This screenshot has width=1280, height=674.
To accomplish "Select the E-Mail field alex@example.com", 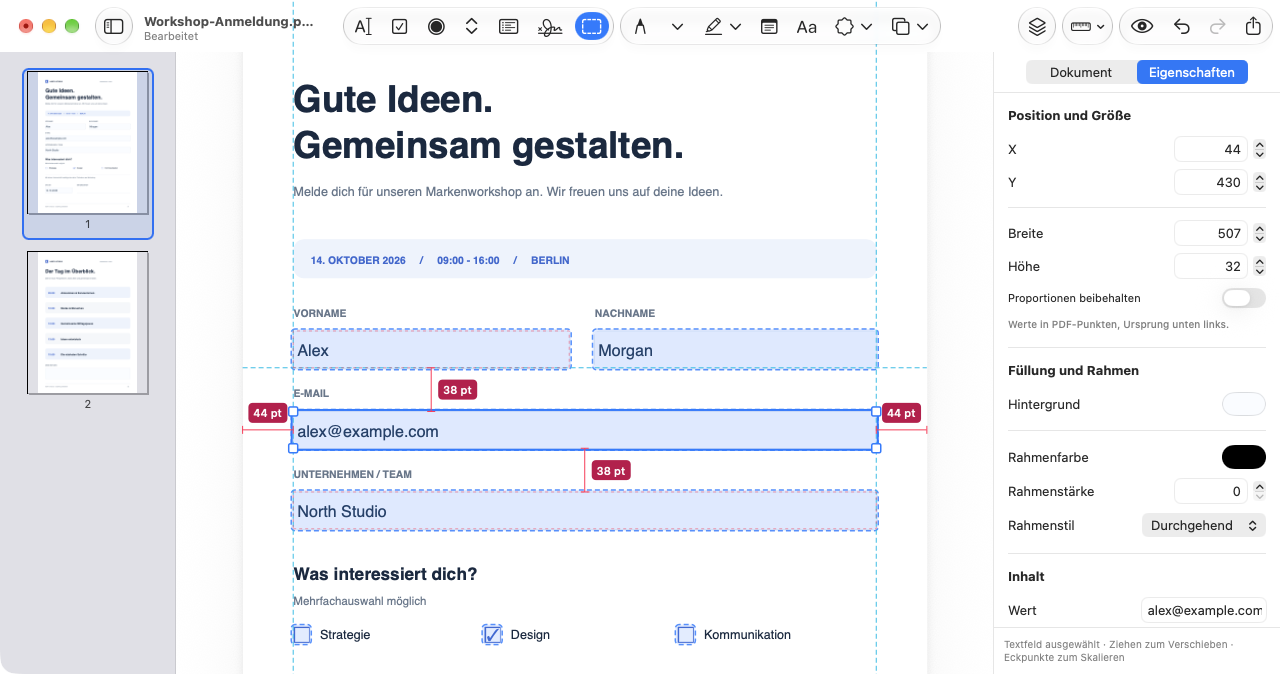I will [585, 431].
